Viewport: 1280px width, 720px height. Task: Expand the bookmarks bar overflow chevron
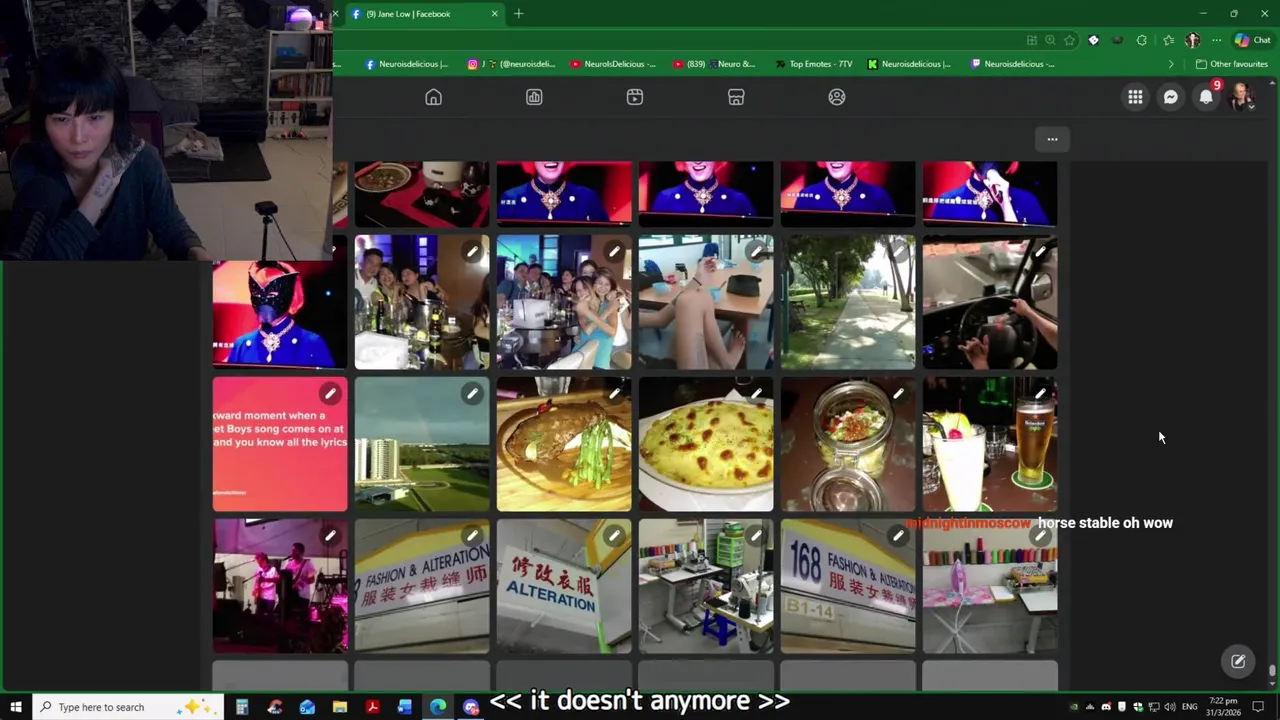click(1171, 64)
